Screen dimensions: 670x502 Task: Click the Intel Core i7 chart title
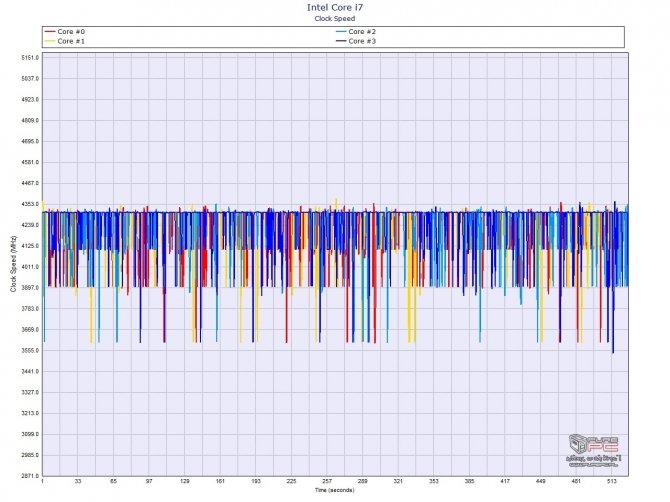(x=335, y=7)
